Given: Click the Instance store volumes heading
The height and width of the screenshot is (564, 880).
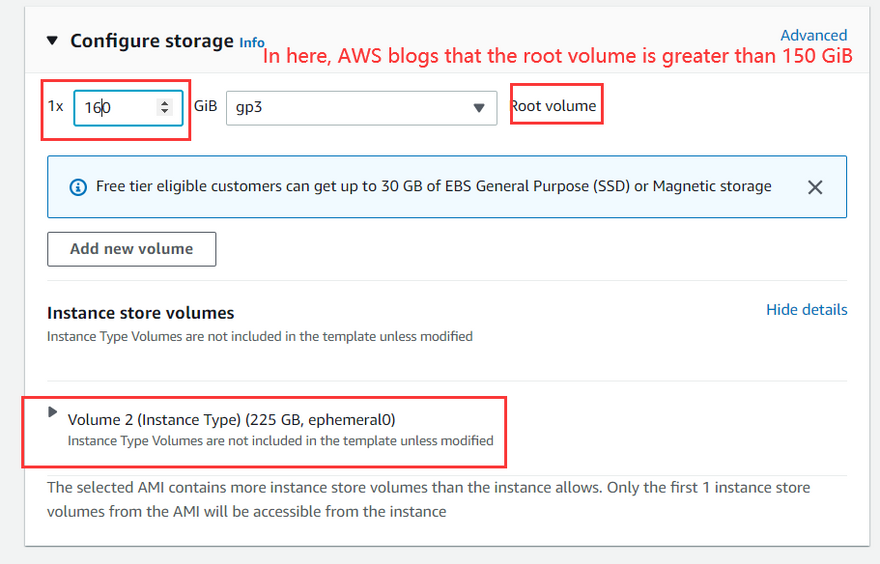Looking at the screenshot, I should 141,313.
